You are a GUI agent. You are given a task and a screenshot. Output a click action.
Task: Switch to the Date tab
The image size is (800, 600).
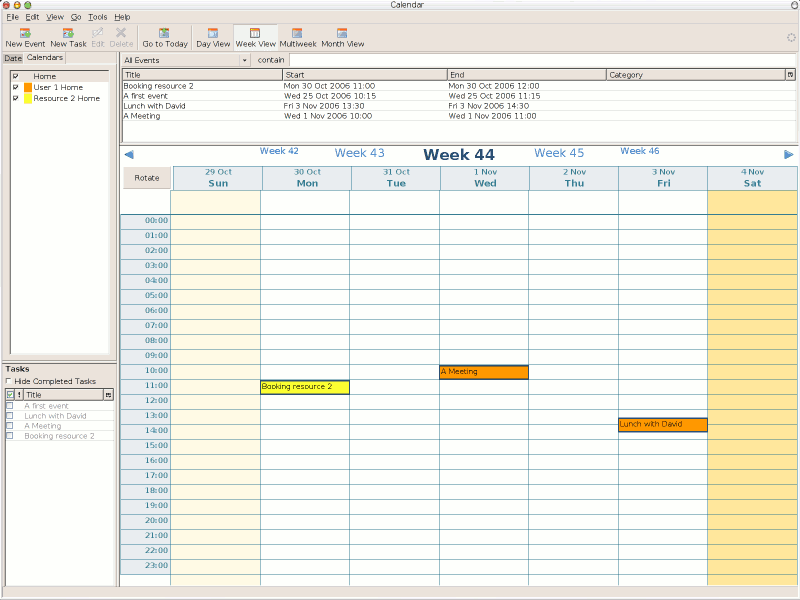[x=13, y=58]
